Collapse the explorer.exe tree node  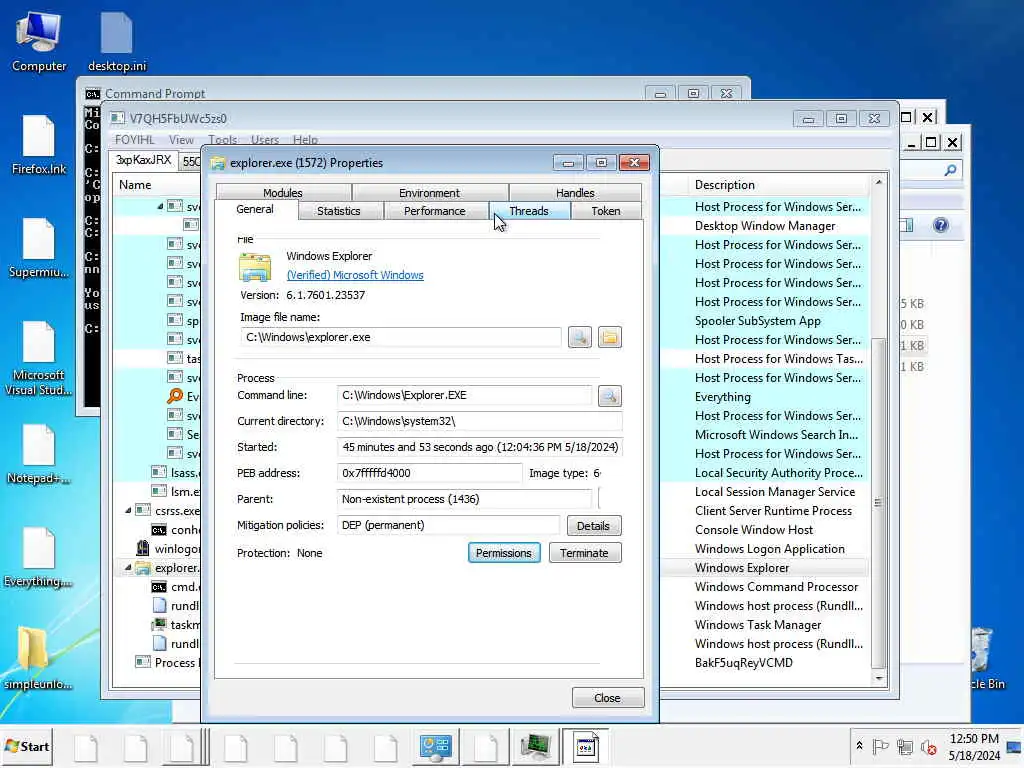point(128,568)
